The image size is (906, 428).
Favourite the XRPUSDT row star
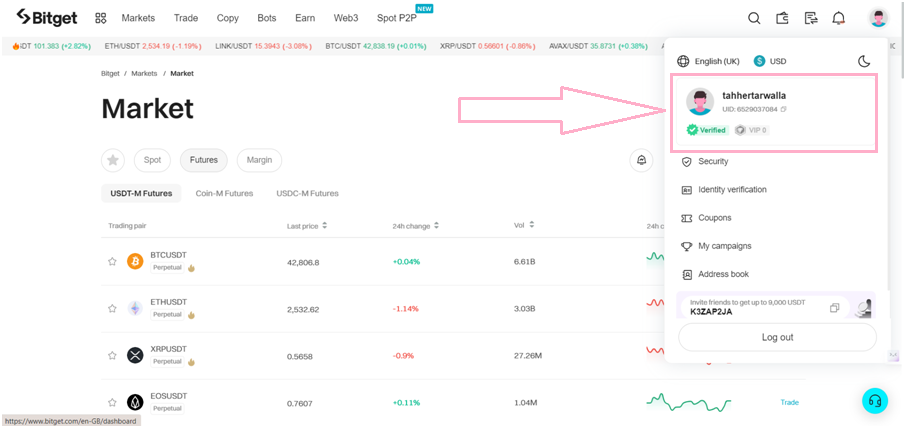tap(112, 355)
